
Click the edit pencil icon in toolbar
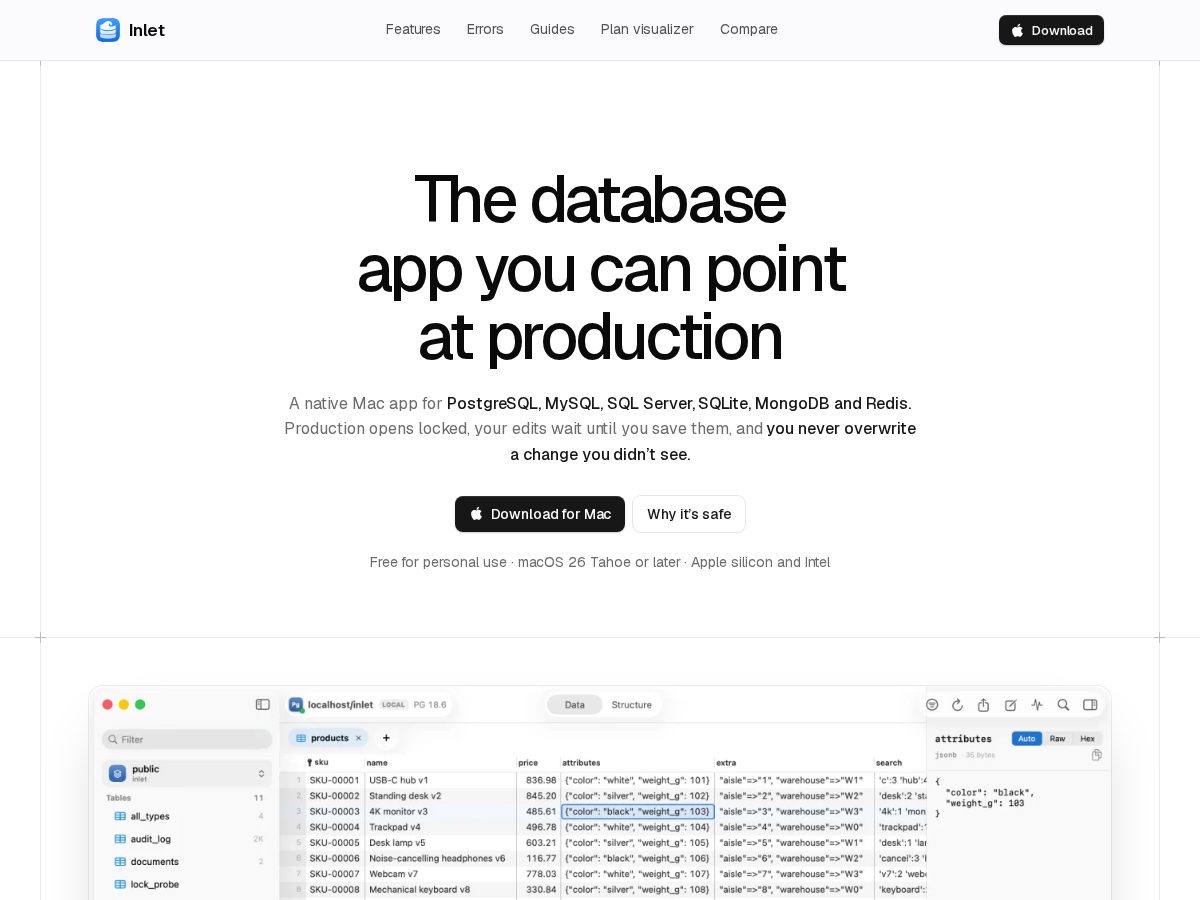pyautogui.click(x=1010, y=705)
